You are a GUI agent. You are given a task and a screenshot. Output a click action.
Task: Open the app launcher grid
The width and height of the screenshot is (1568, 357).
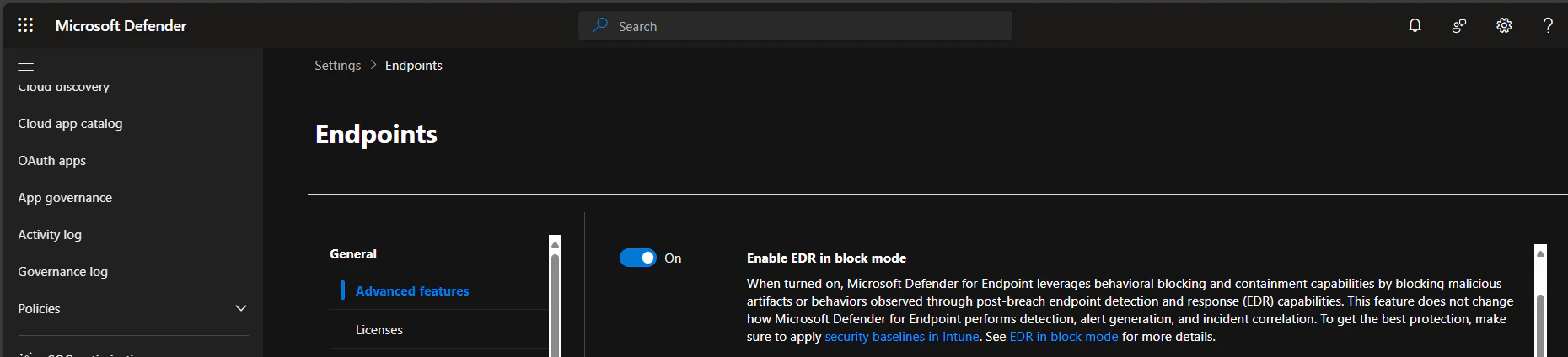pos(25,25)
